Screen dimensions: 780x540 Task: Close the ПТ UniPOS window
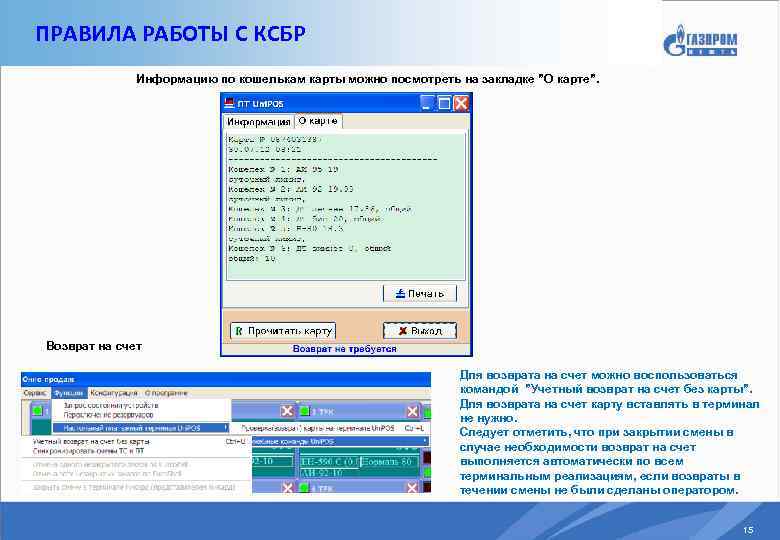(461, 103)
